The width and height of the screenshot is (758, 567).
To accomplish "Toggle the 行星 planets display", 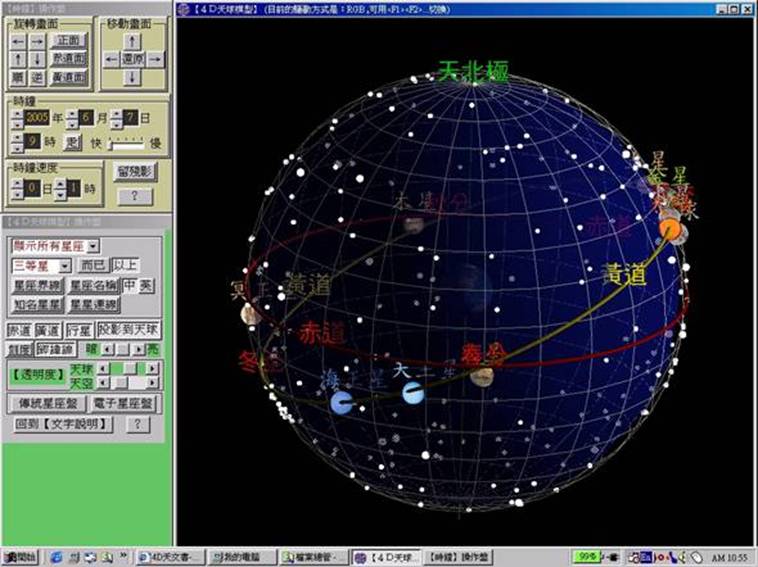I will [x=78, y=329].
